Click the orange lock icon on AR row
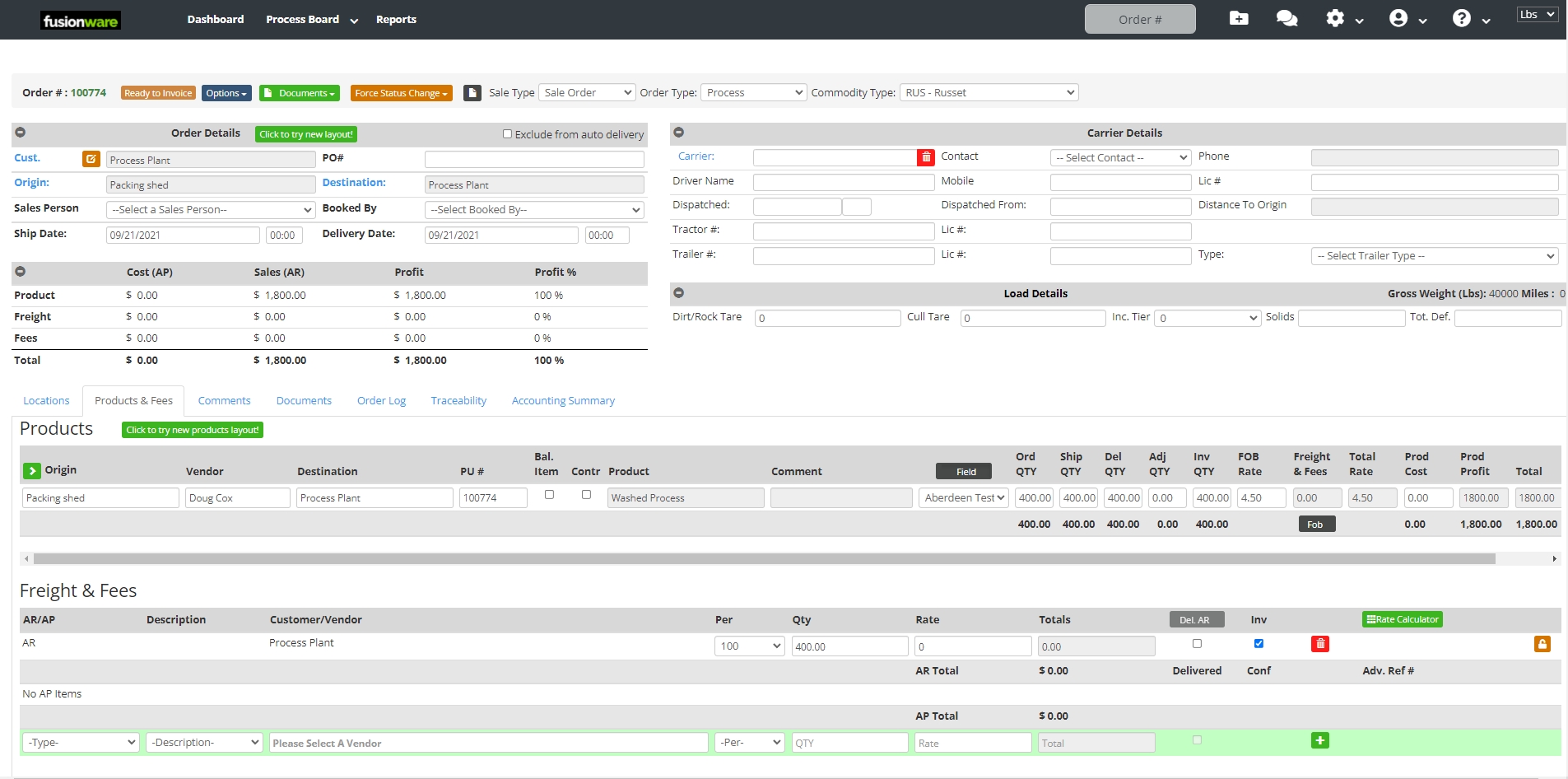 pyautogui.click(x=1542, y=644)
